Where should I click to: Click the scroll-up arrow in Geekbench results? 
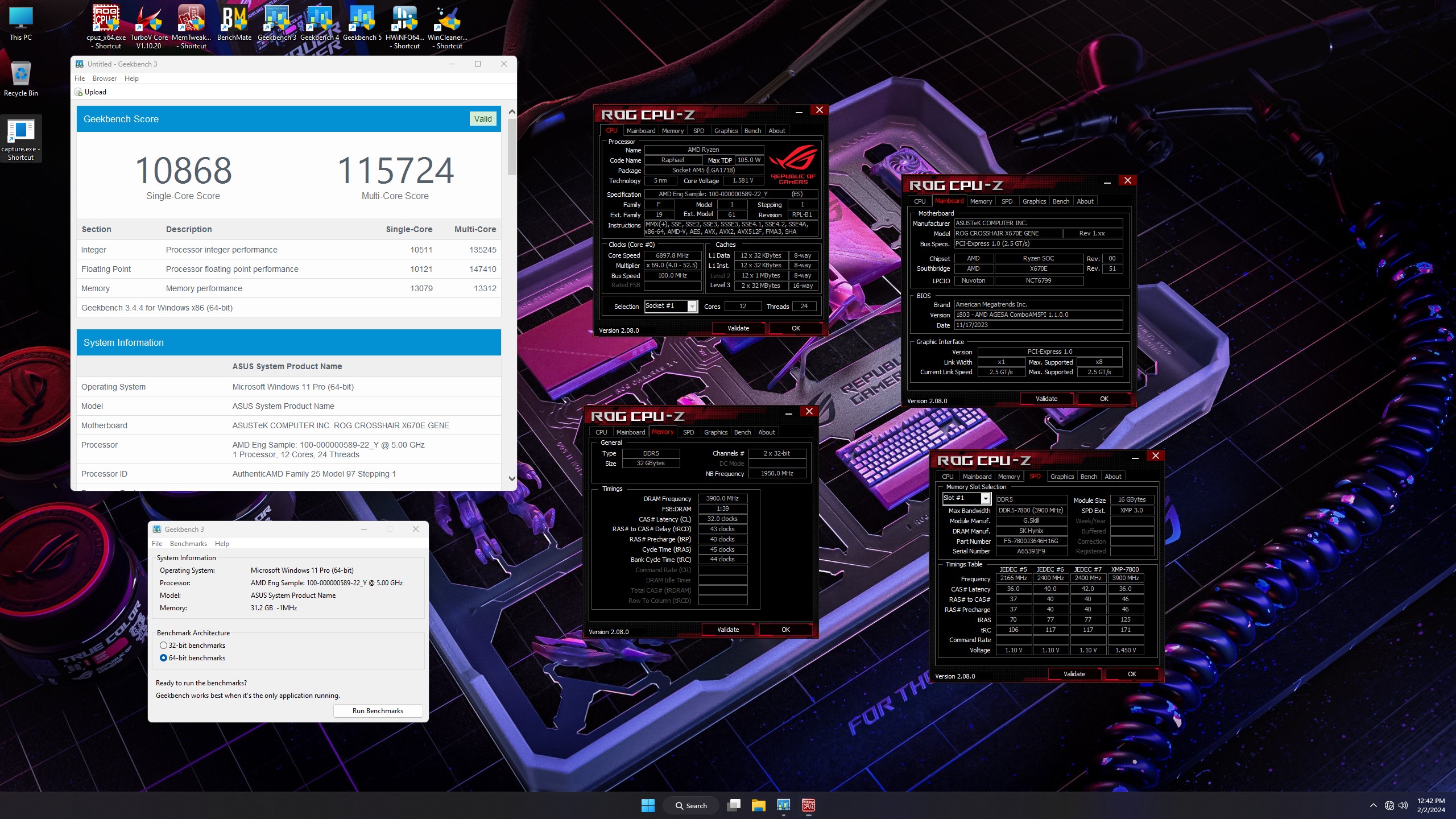[x=512, y=112]
